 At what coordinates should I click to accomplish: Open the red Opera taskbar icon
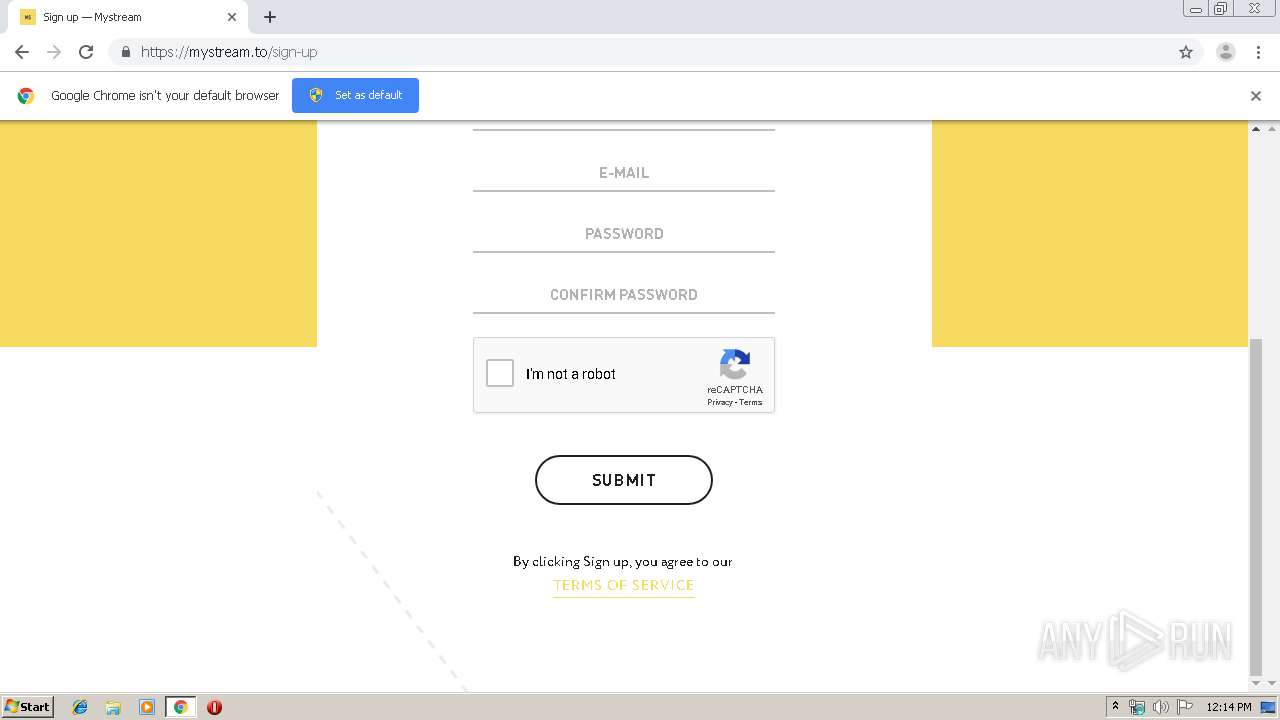(x=214, y=707)
